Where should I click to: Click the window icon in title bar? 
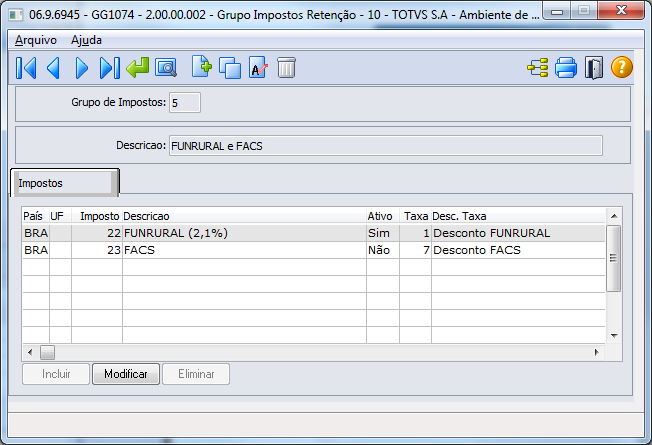coord(16,15)
